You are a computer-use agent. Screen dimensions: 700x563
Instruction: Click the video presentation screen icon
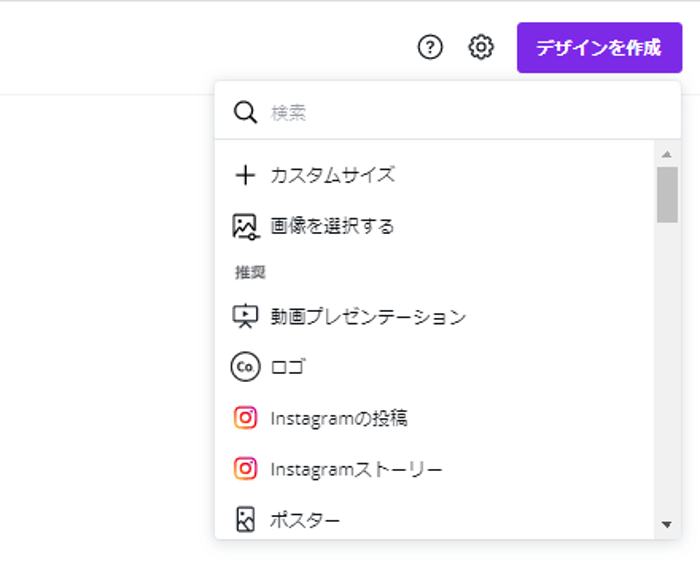tap(245, 317)
